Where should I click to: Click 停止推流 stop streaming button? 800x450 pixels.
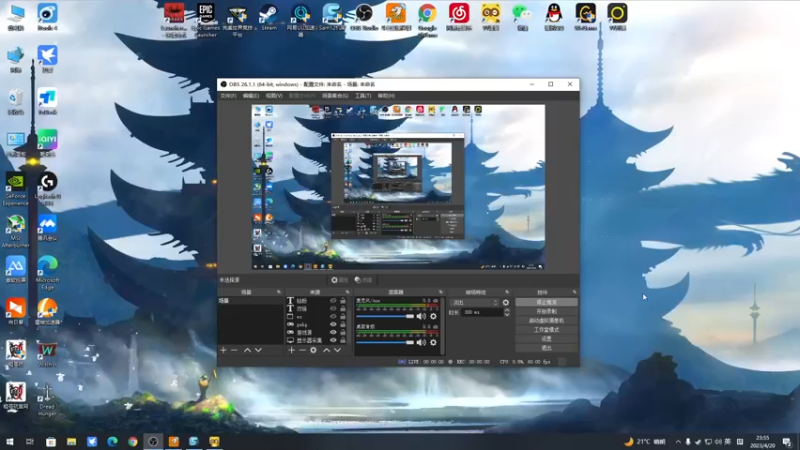point(546,303)
